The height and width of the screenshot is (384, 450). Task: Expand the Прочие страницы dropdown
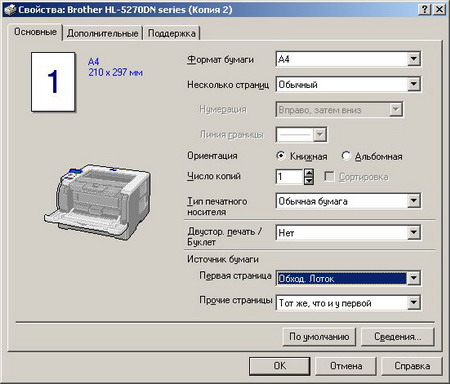coord(348,303)
